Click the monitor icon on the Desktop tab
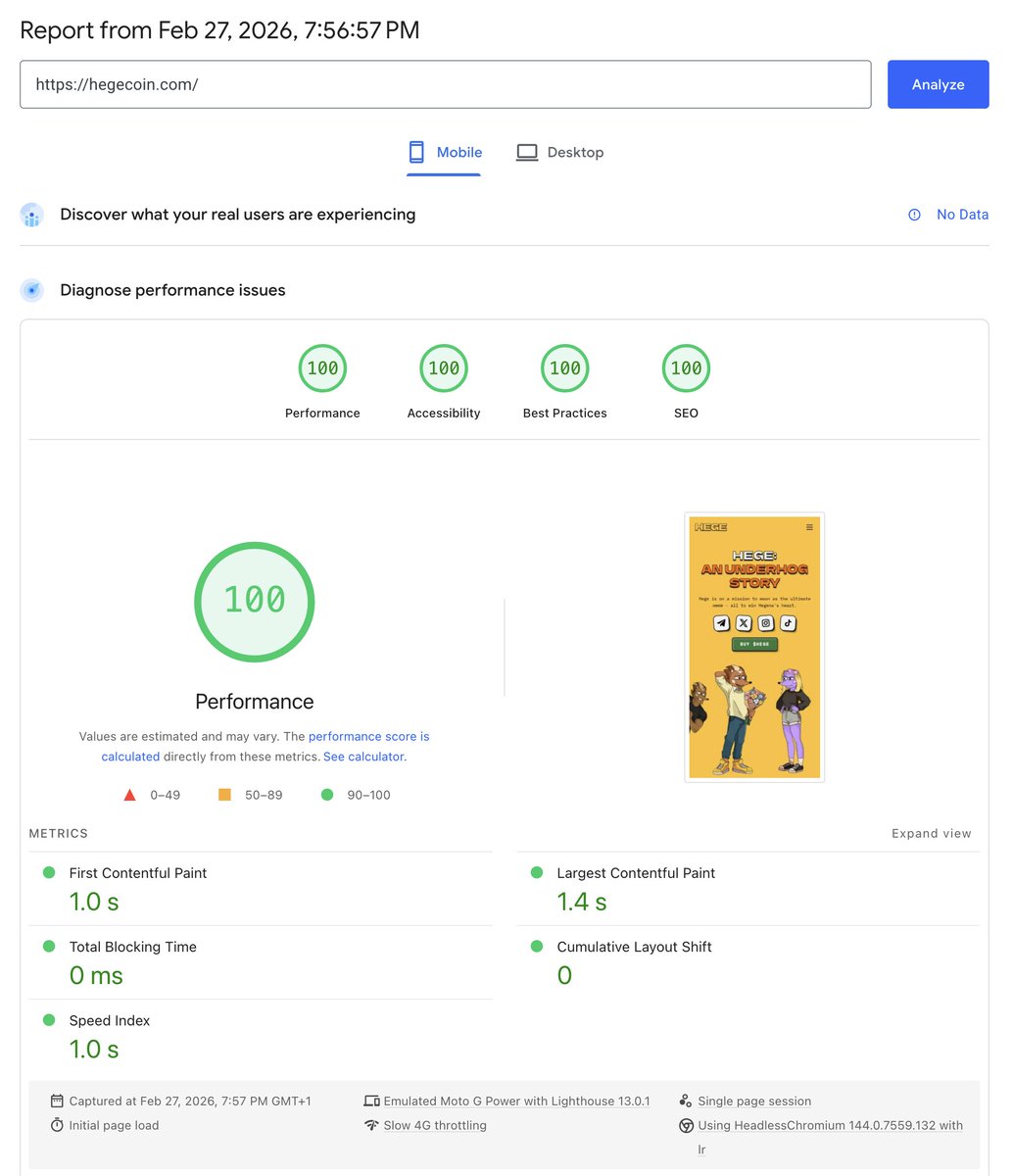 click(x=527, y=152)
